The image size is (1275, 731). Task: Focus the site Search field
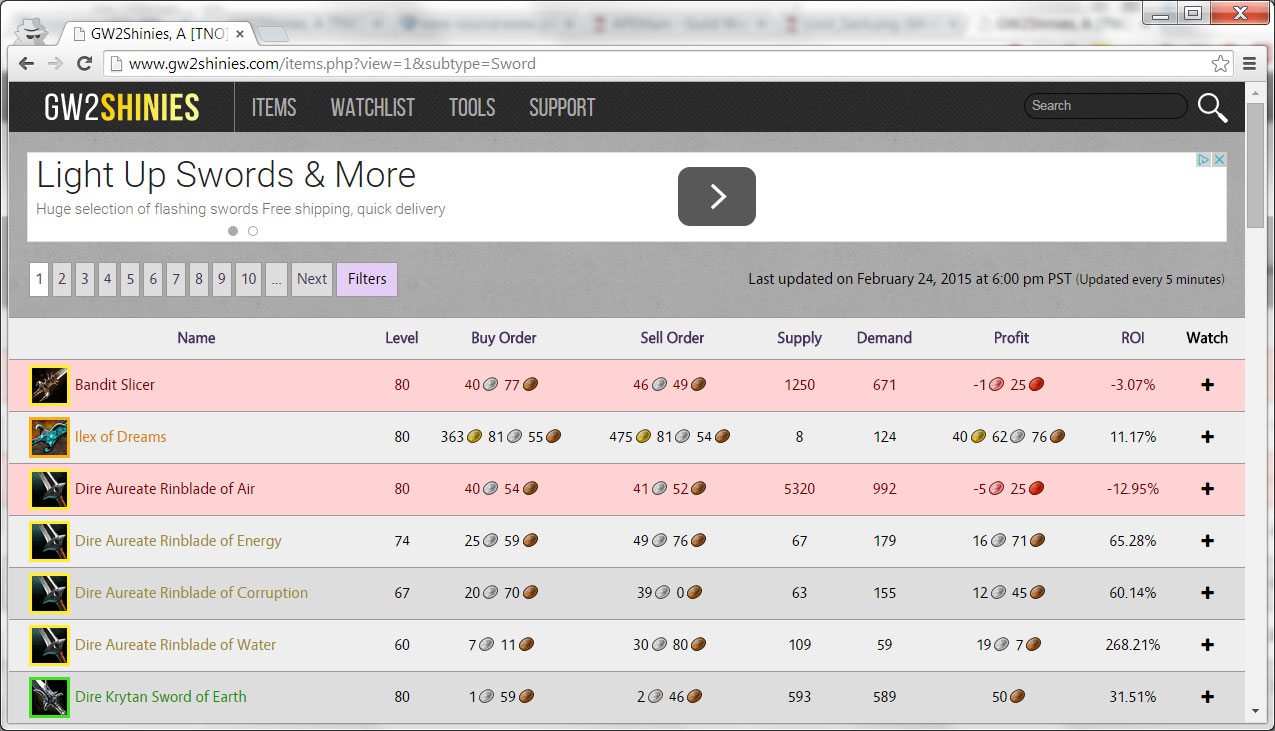pyautogui.click(x=1105, y=106)
